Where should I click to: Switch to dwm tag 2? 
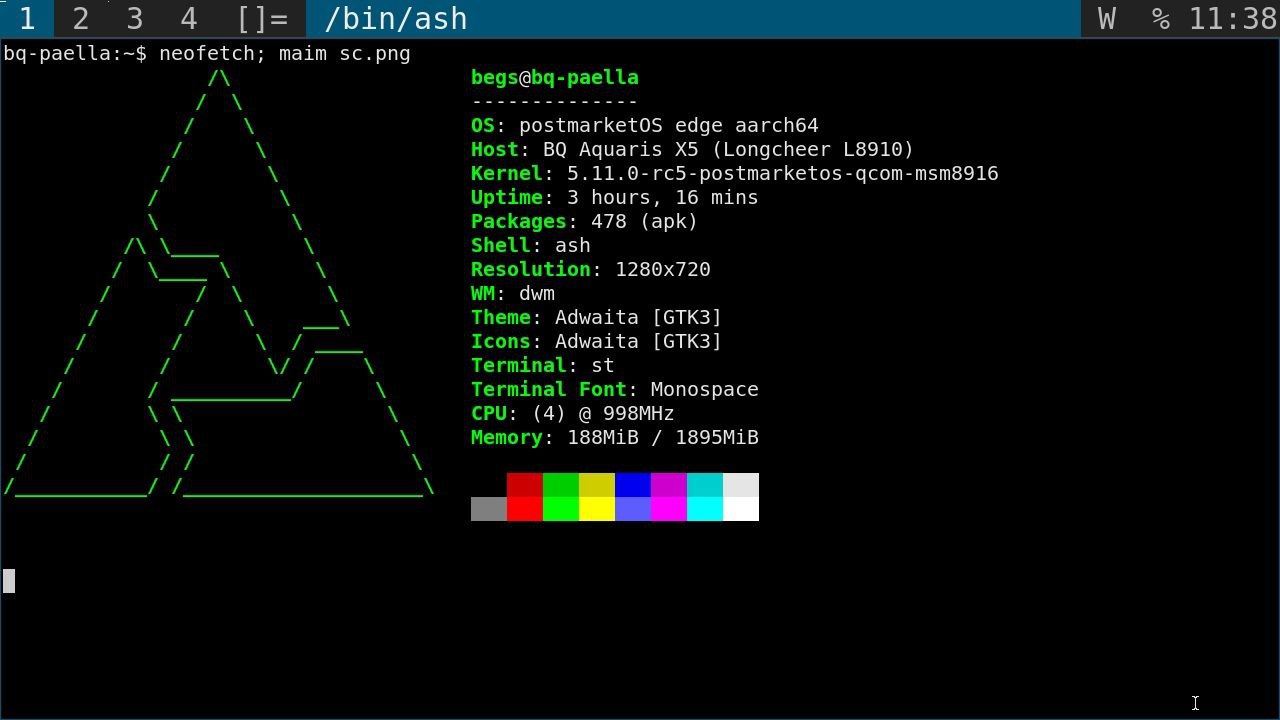81,19
